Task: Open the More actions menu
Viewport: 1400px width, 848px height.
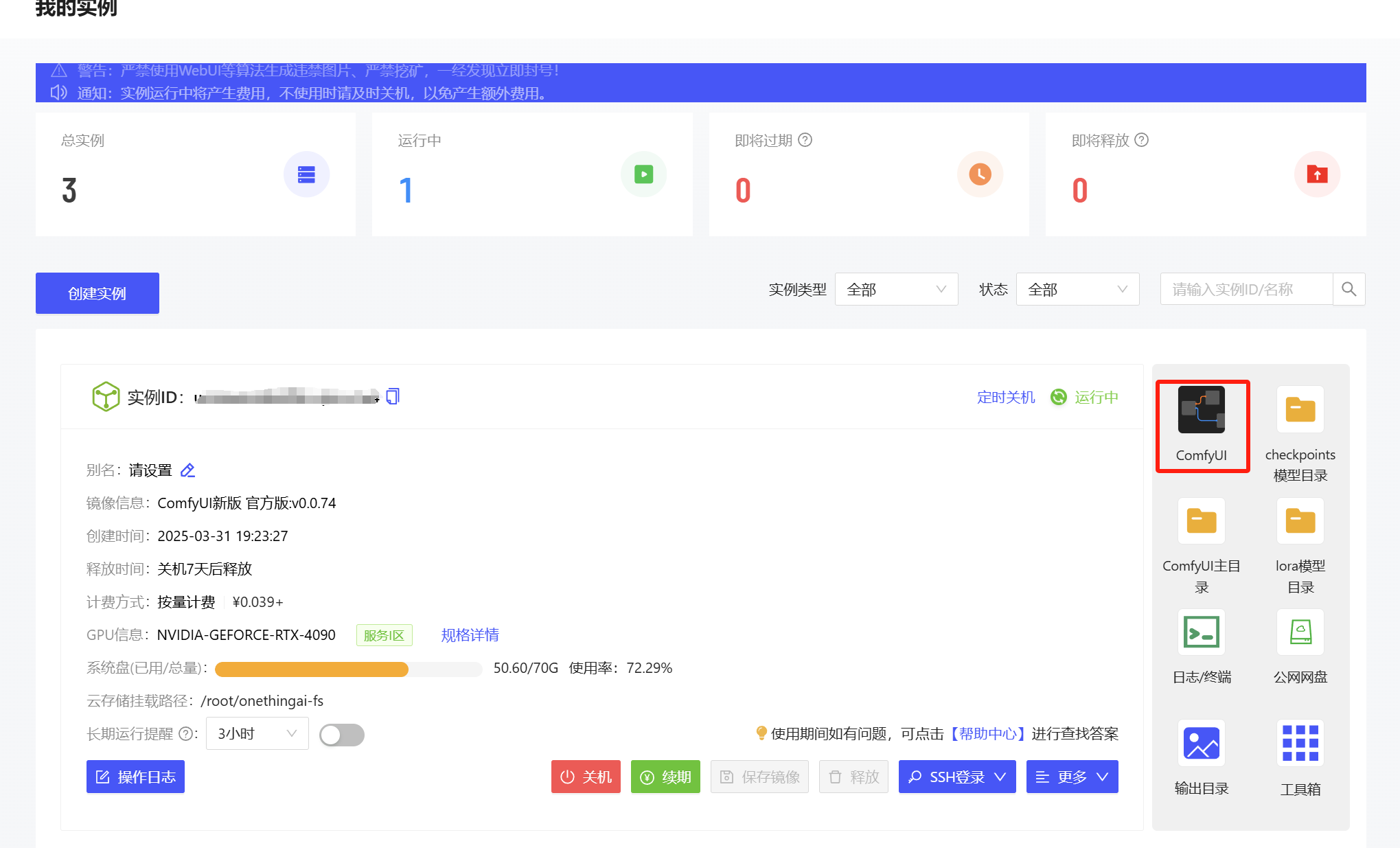Action: 1072,777
